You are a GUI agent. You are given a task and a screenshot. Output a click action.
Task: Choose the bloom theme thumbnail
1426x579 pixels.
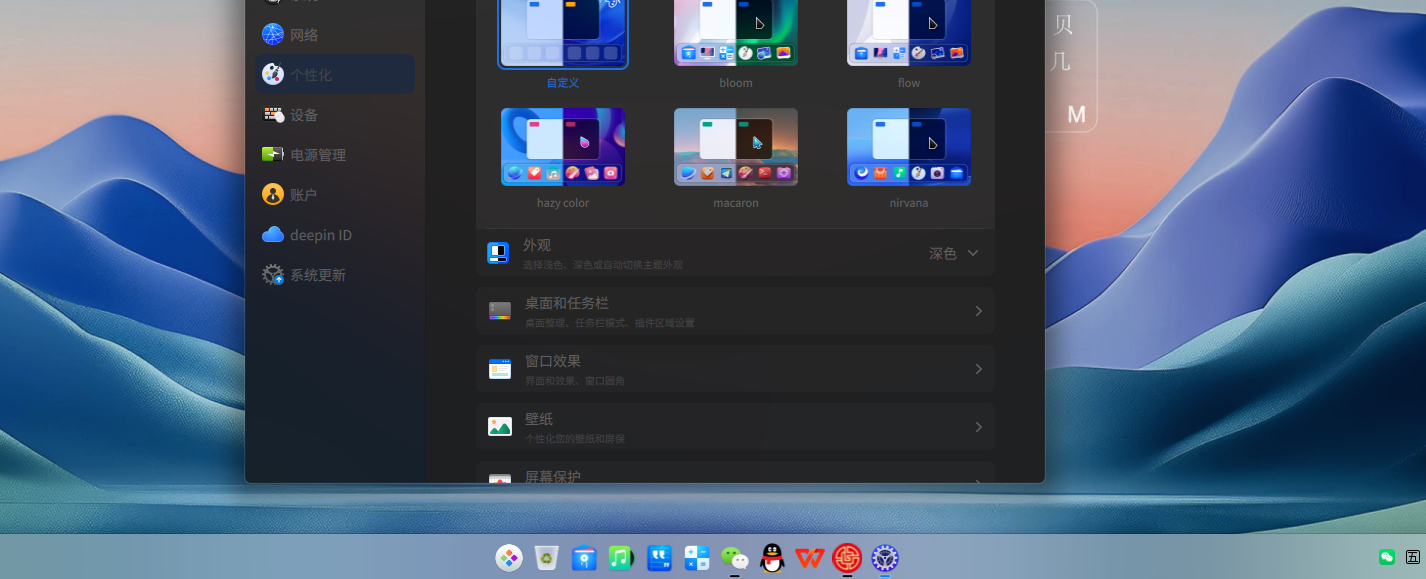(x=736, y=32)
